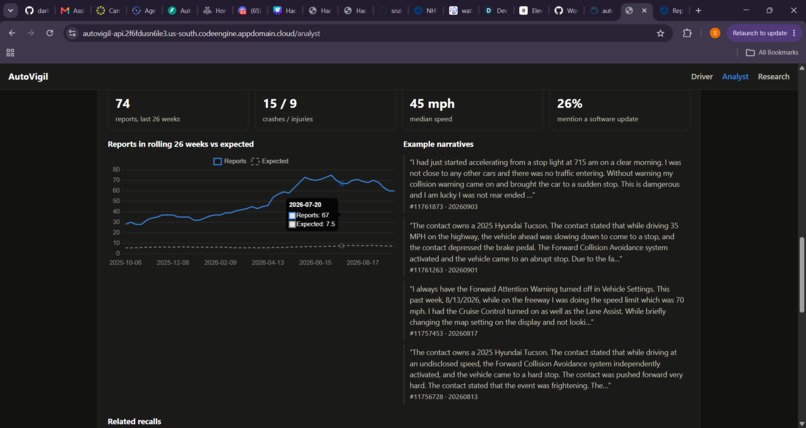Click narrative ID #11761263 - 20260901
This screenshot has width=806, height=428.
pos(444,270)
